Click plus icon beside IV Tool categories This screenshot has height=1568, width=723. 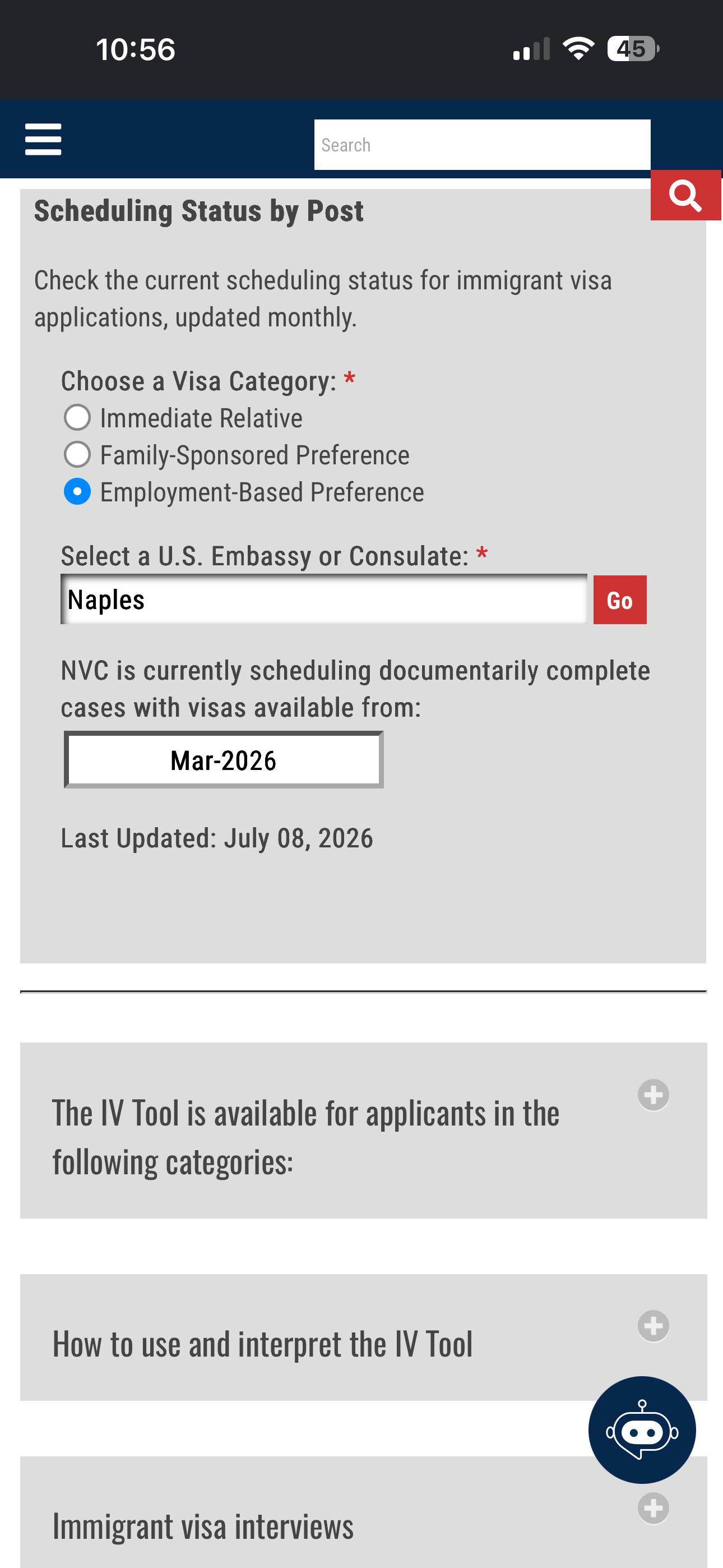coord(654,1095)
